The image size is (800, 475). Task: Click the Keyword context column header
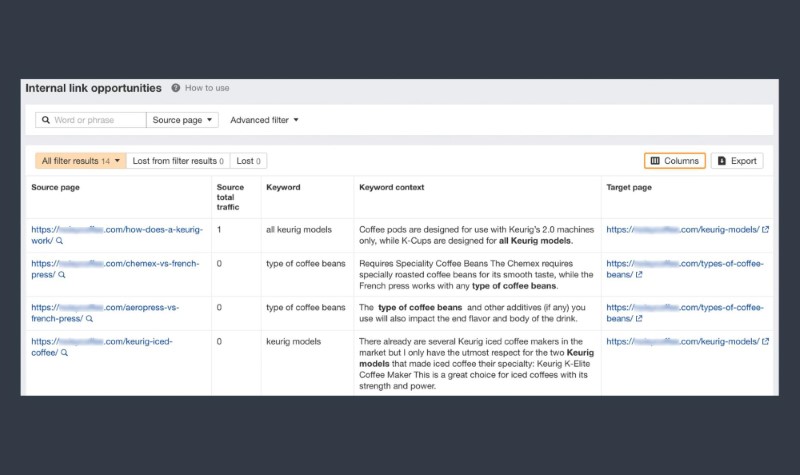pos(391,187)
